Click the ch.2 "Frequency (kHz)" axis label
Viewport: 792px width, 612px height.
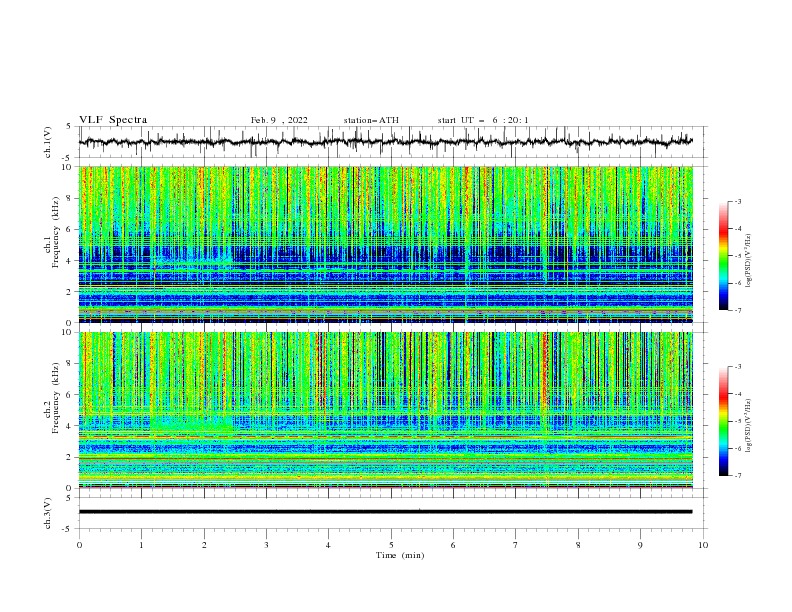(56, 398)
